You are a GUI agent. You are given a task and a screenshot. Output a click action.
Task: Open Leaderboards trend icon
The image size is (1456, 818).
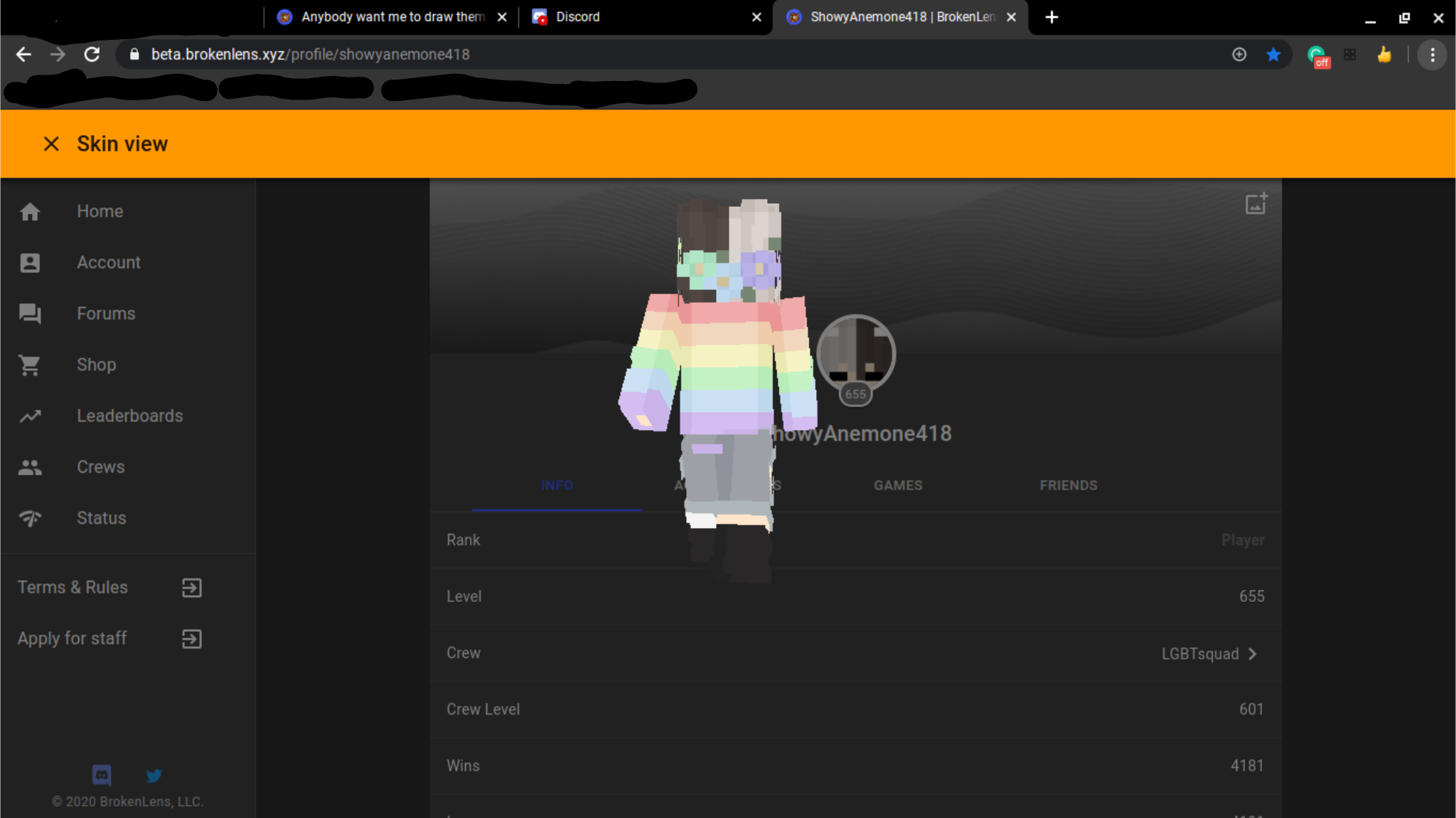[30, 416]
